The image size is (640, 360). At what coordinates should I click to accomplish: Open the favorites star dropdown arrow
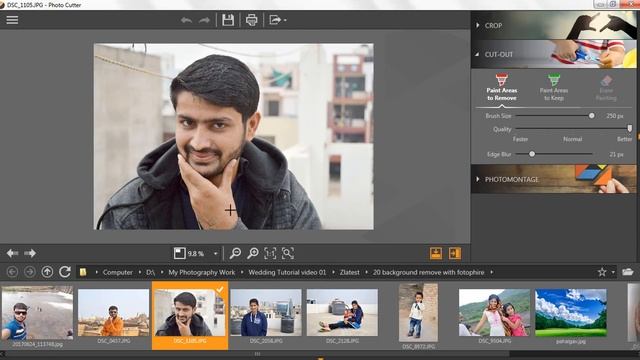point(613,272)
